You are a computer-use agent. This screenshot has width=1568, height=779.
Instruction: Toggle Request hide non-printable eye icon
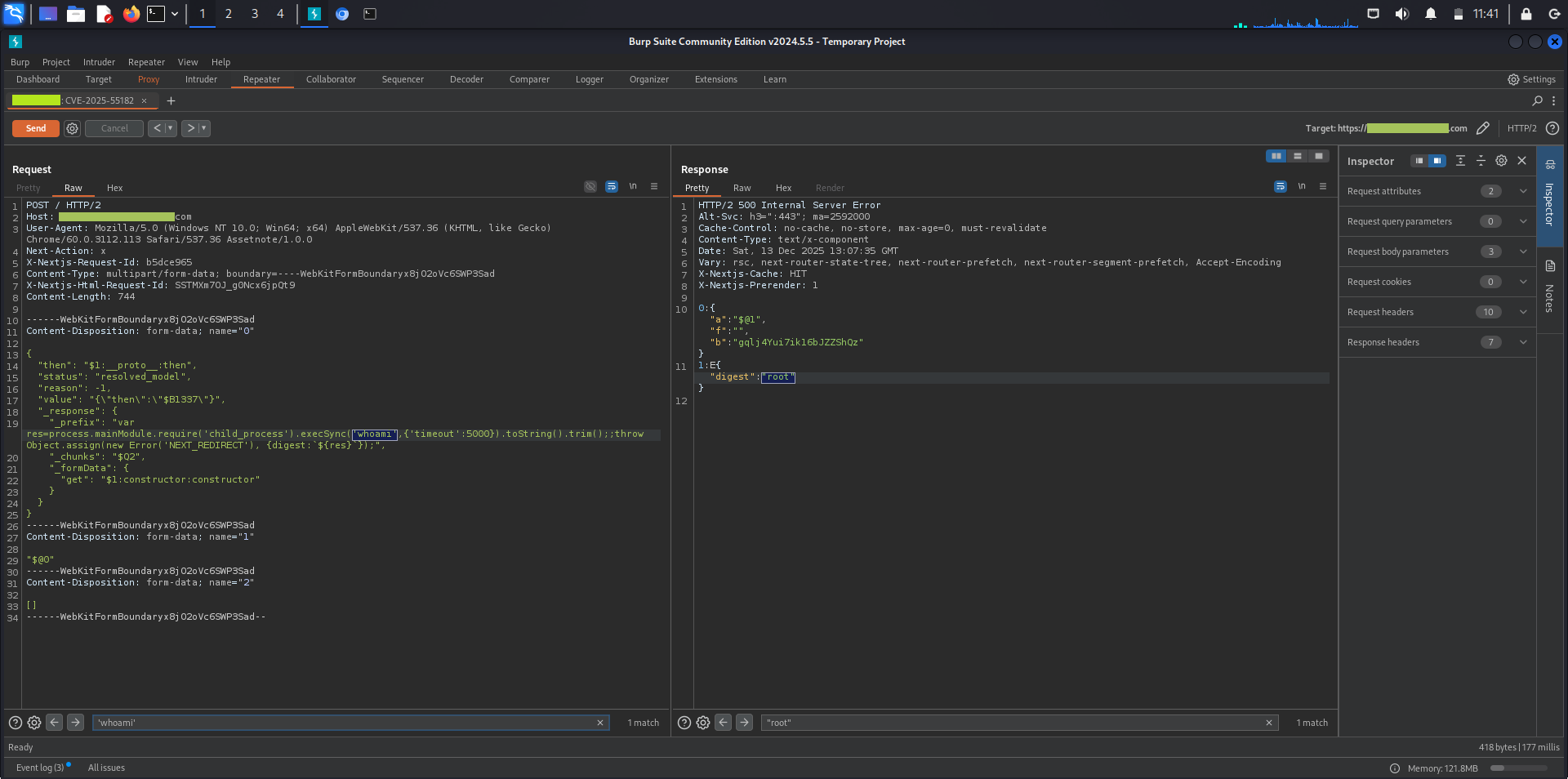click(590, 186)
